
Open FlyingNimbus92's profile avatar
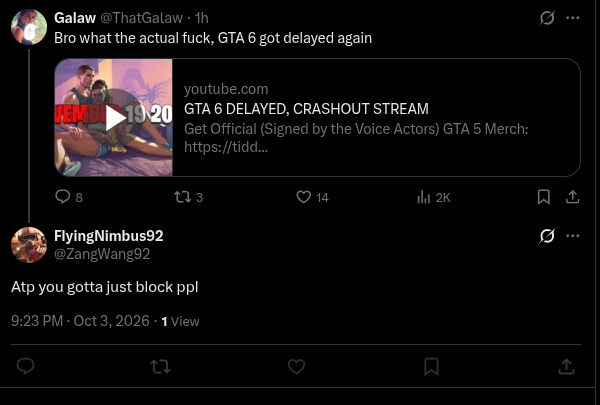(x=29, y=245)
